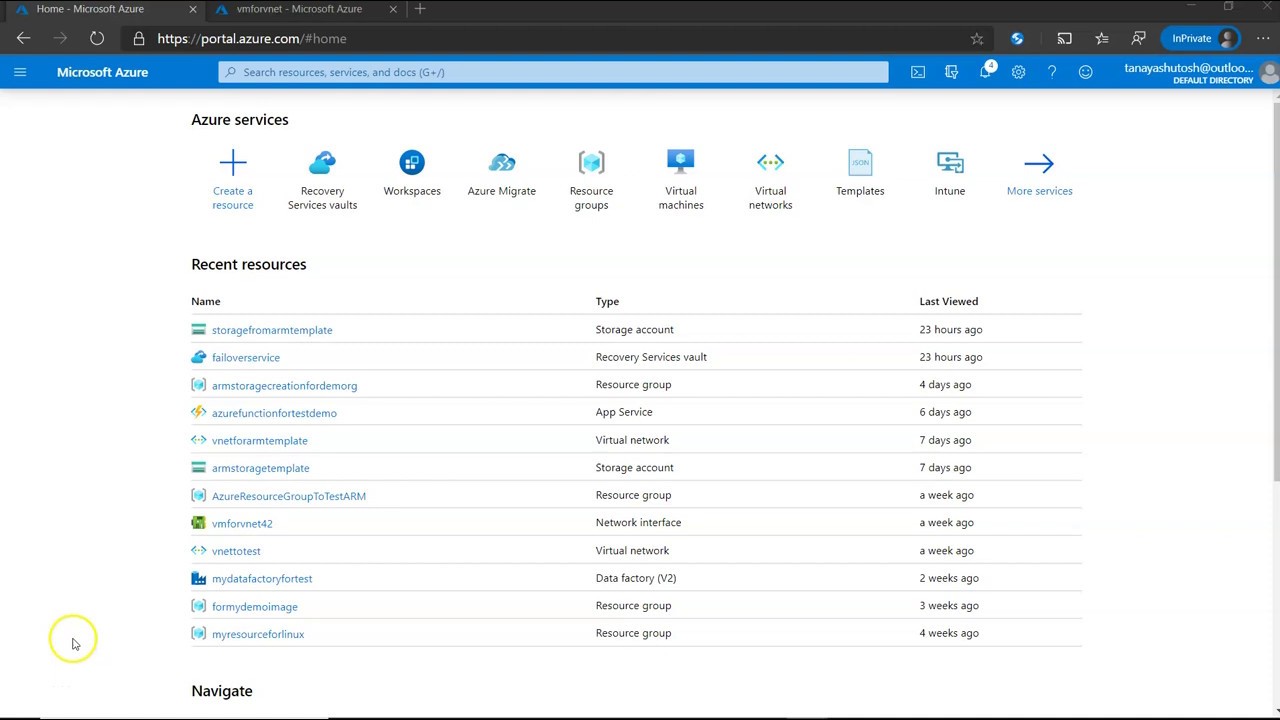The height and width of the screenshot is (720, 1280).
Task: Add page to favorites star icon
Action: click(x=977, y=38)
